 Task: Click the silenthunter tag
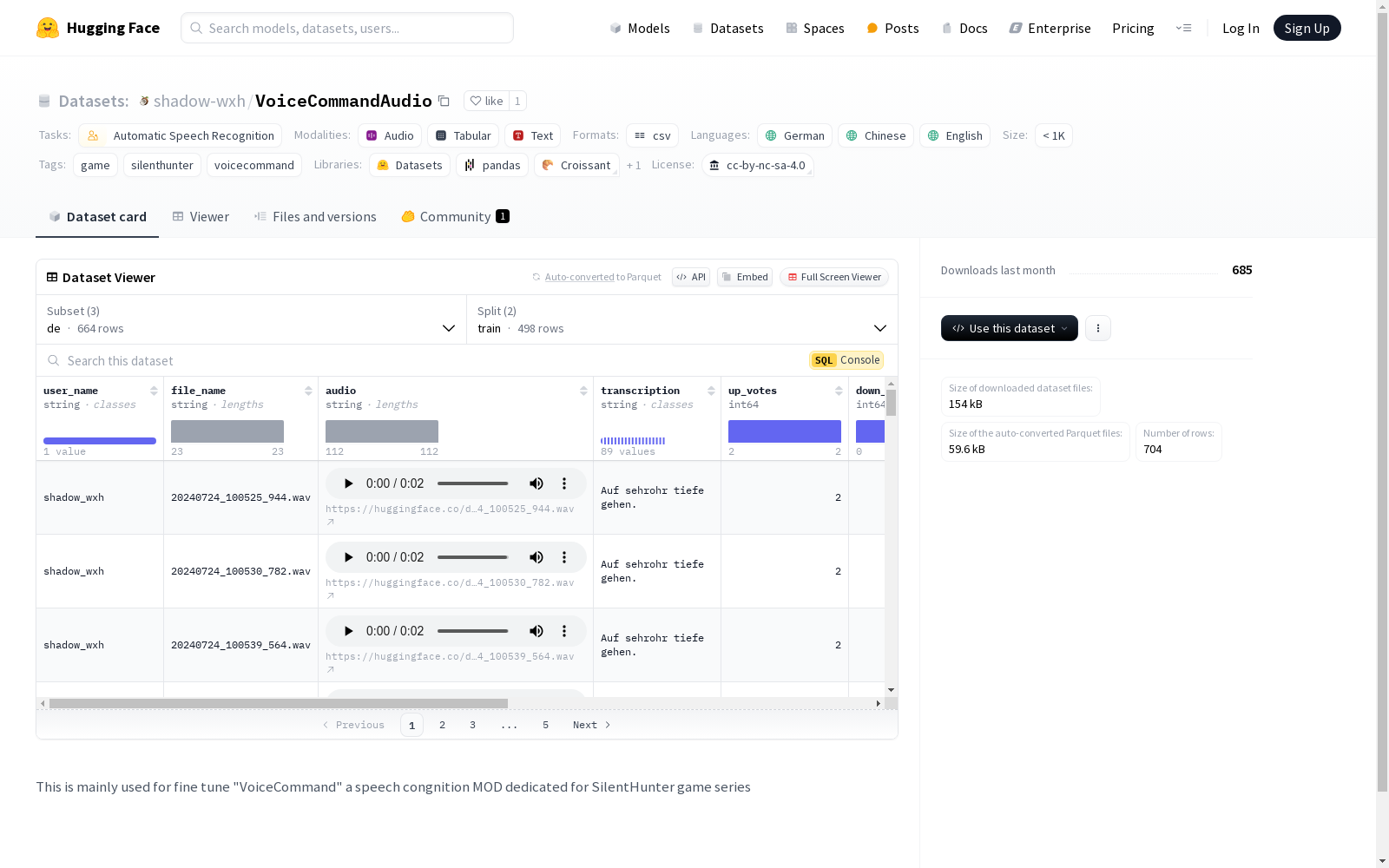pos(162,165)
